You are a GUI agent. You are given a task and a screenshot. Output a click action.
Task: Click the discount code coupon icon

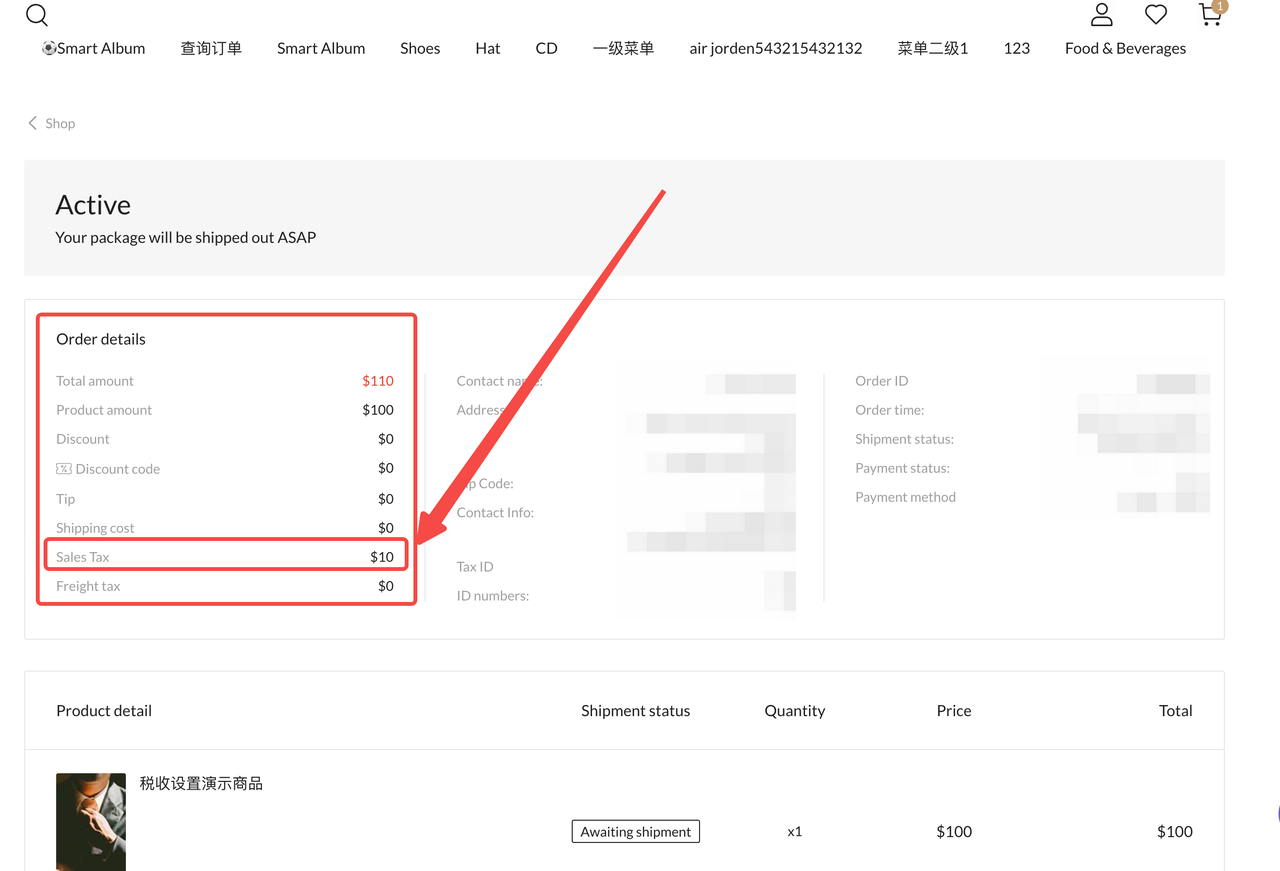(64, 468)
